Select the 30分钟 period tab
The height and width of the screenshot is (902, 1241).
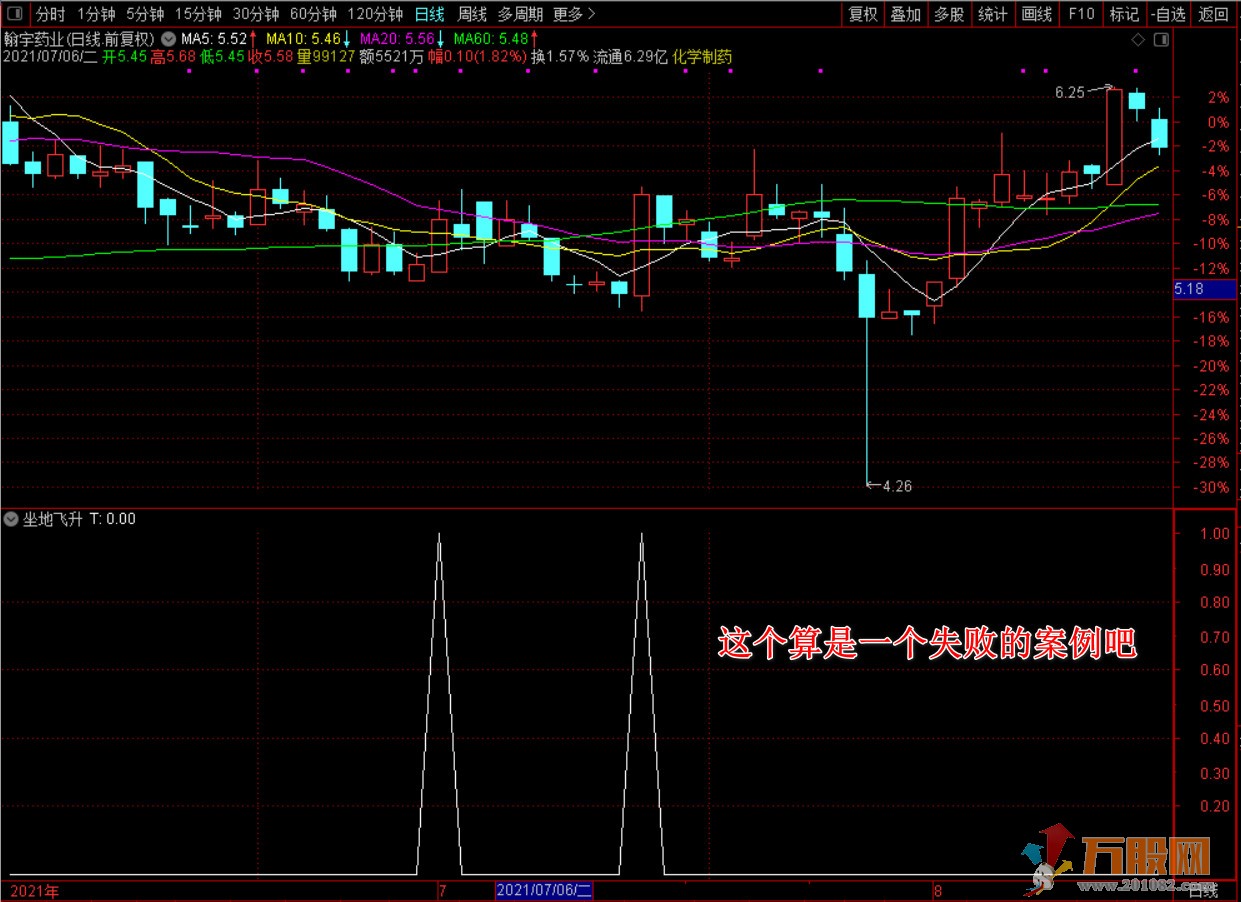pyautogui.click(x=256, y=14)
